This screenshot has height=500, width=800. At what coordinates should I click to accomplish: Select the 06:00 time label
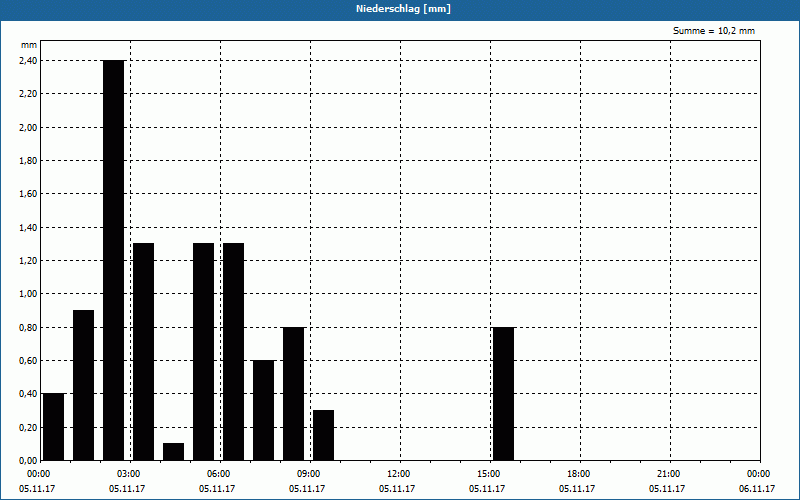pos(220,474)
